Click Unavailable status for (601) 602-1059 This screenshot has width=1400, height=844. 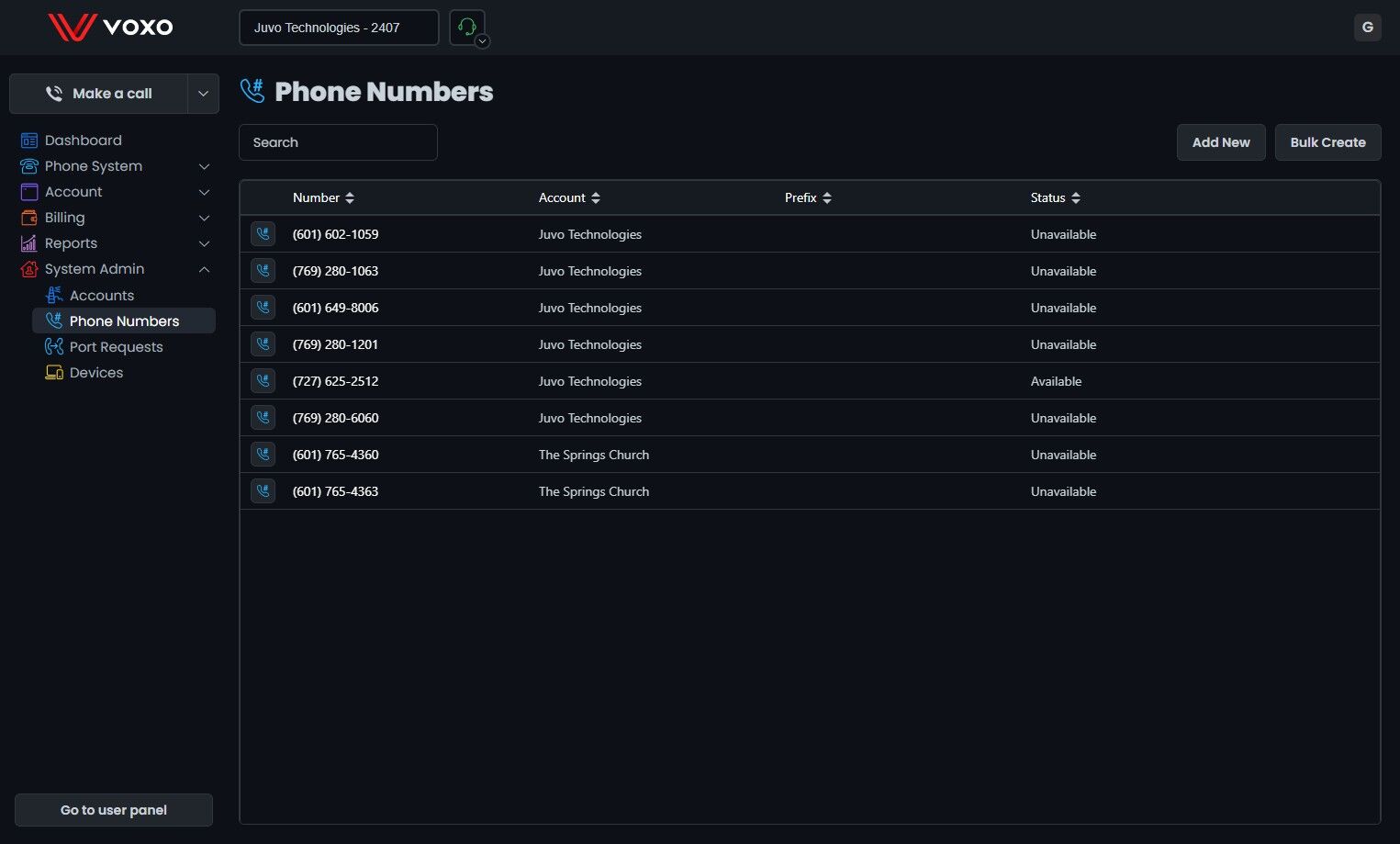pos(1063,234)
